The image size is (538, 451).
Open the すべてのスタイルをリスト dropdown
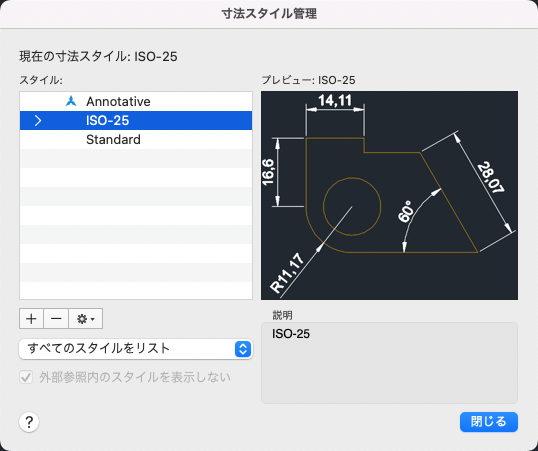pyautogui.click(x=136, y=349)
